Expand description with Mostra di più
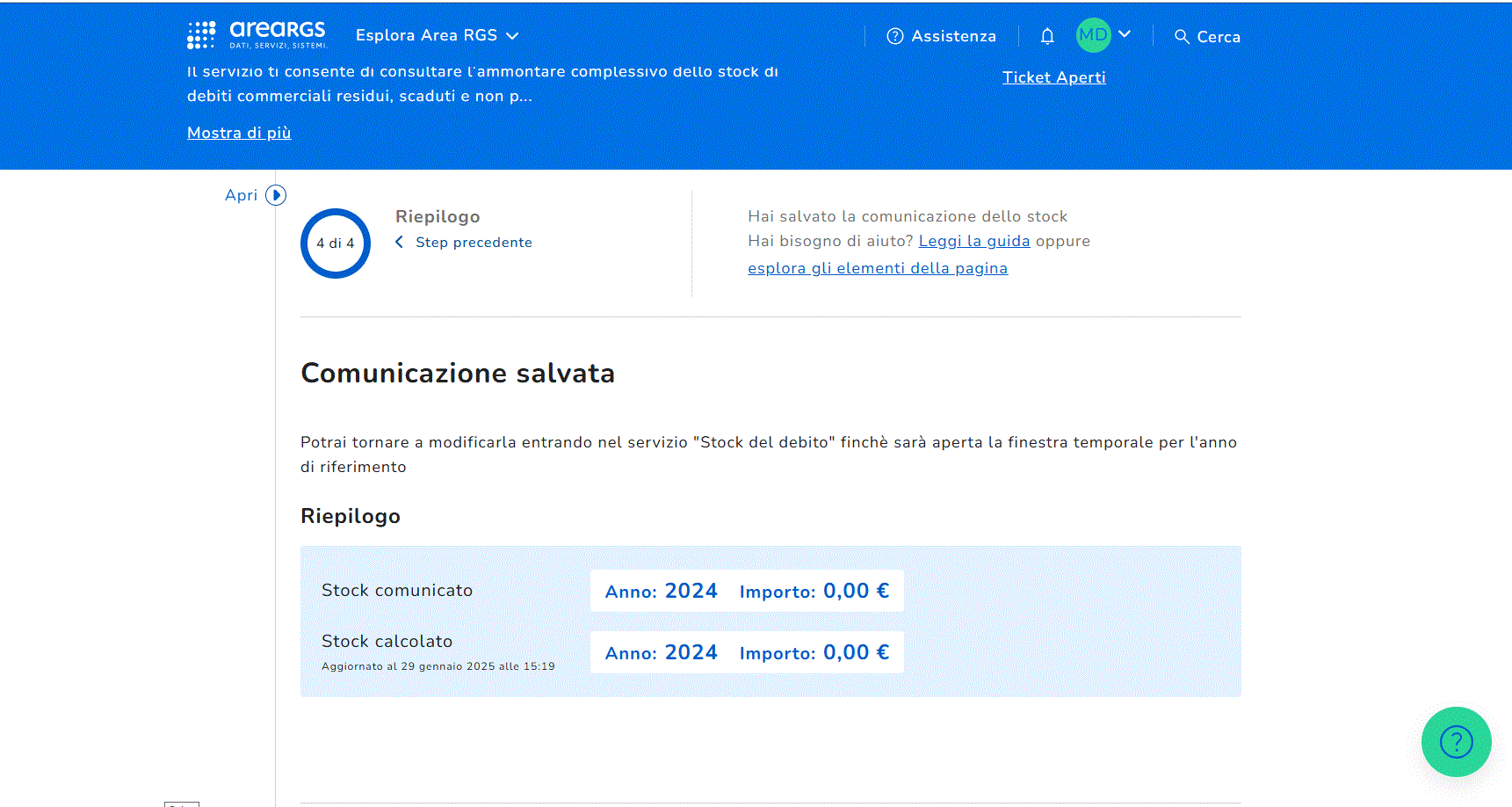 (239, 133)
